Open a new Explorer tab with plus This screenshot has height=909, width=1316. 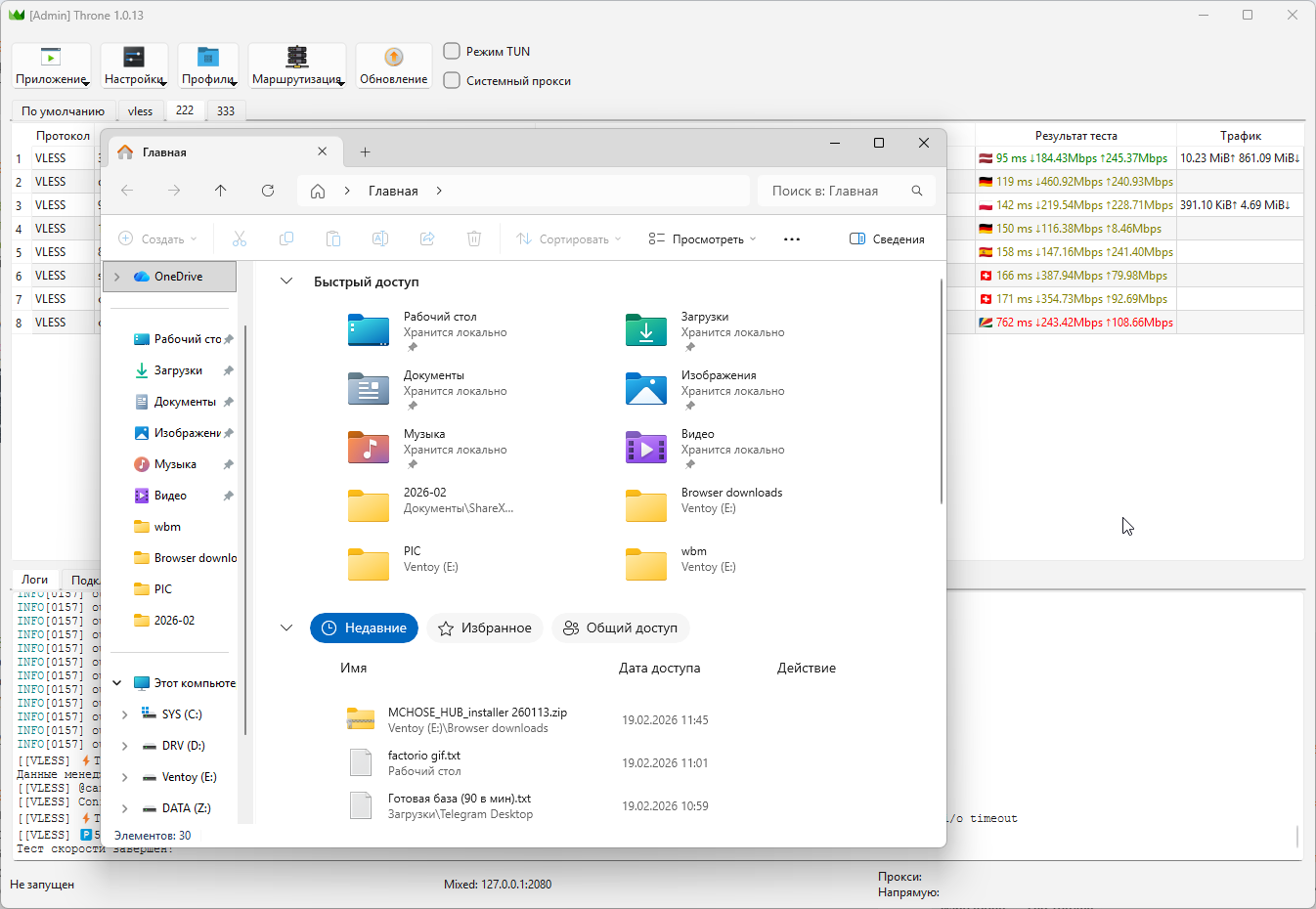coord(365,152)
